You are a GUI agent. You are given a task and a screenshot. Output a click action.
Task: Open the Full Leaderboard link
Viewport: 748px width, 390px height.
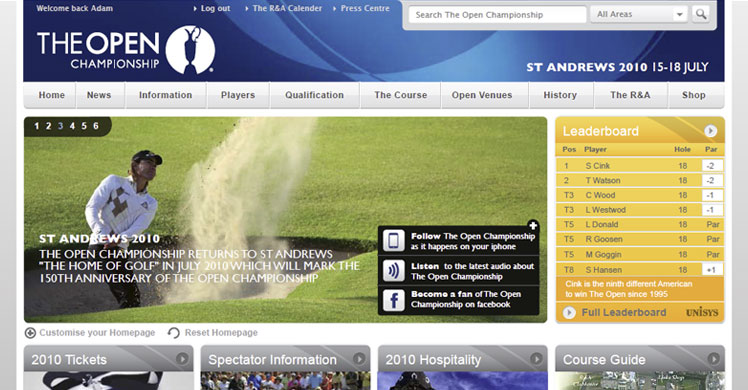pyautogui.click(x=623, y=313)
